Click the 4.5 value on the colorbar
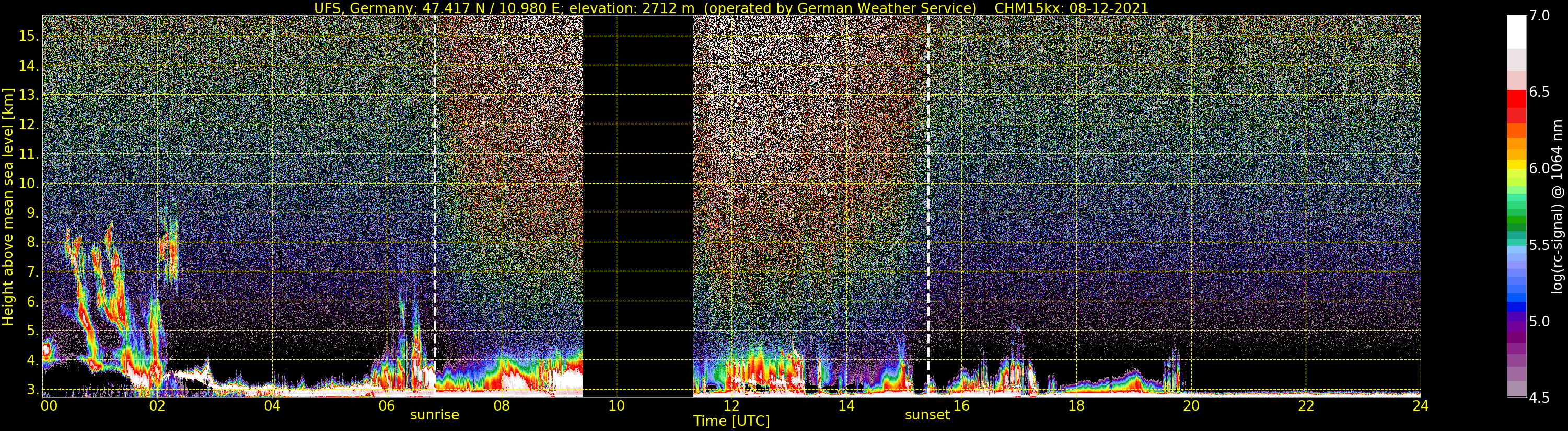The height and width of the screenshot is (431, 1568). click(1539, 398)
